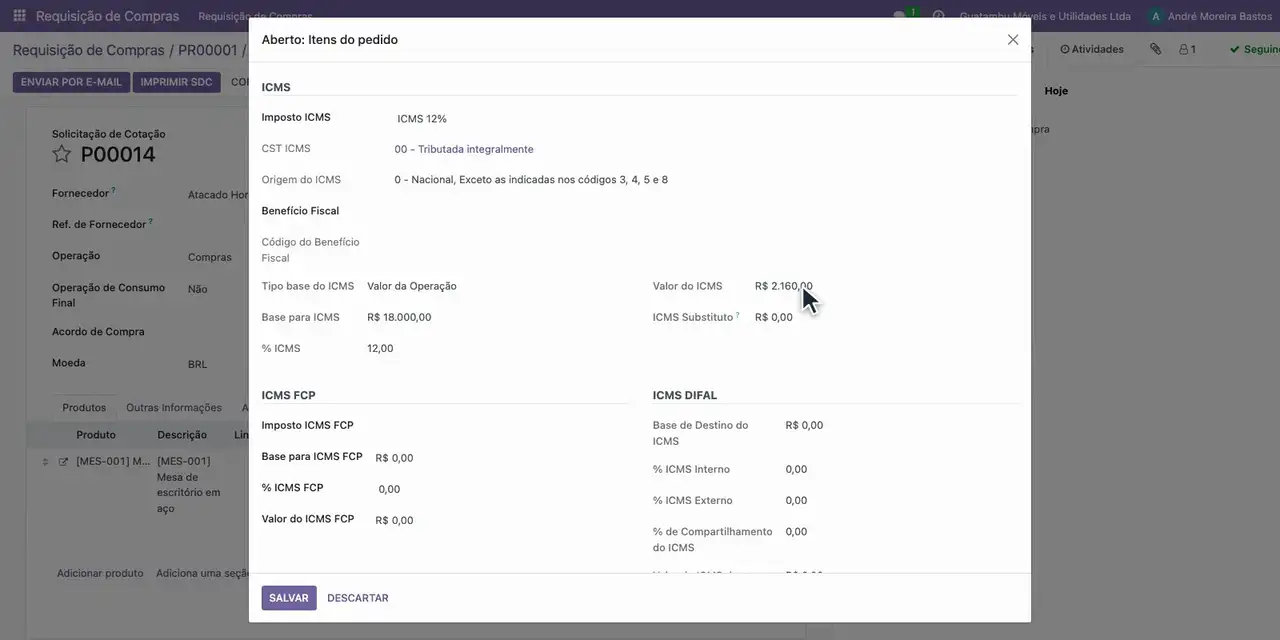
Task: Select the Origem do ICMS value
Action: pos(531,180)
